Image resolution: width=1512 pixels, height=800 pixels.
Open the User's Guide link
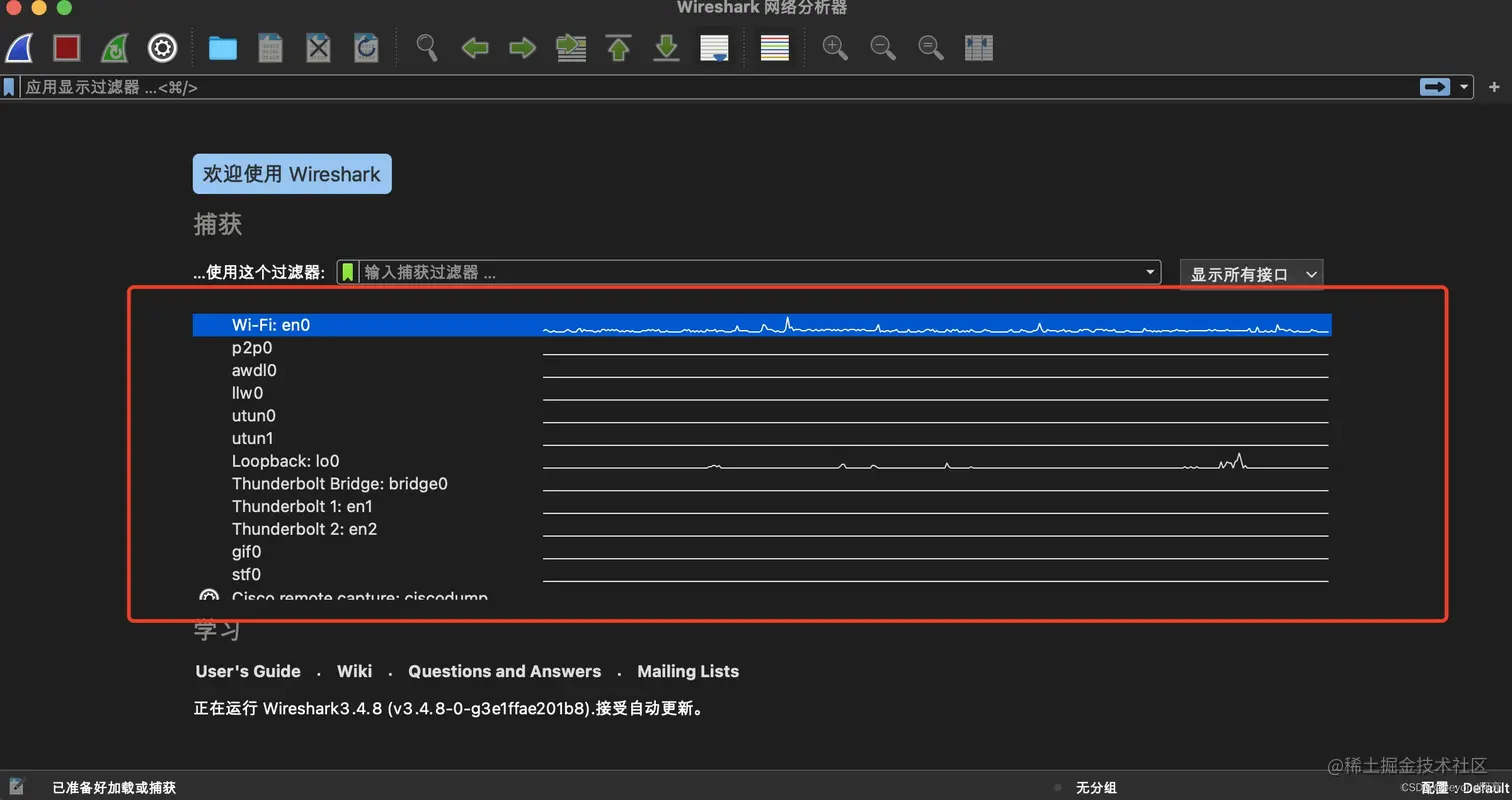[248, 671]
